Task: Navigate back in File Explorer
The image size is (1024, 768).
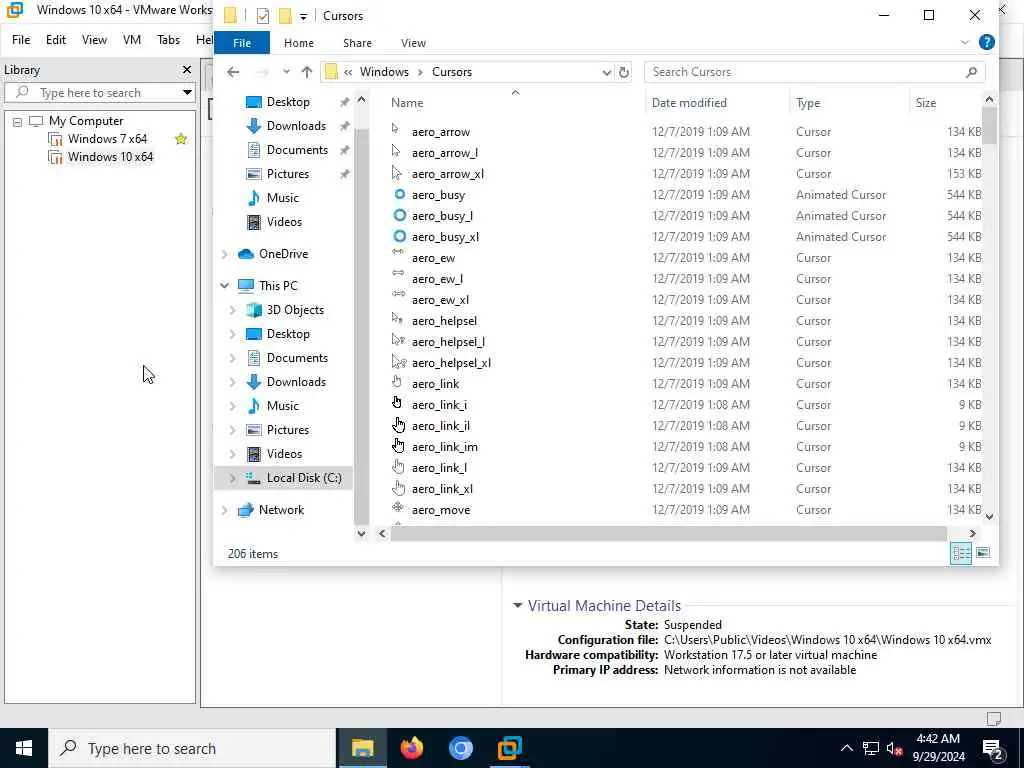Action: (233, 72)
